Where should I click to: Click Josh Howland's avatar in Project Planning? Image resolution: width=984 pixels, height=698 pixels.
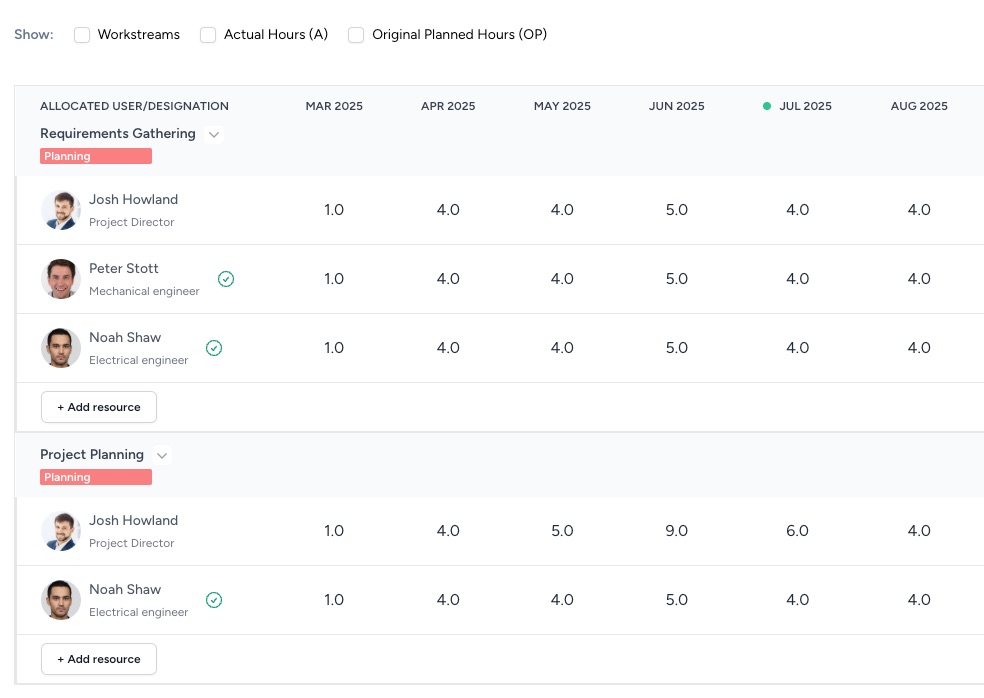pos(61,531)
